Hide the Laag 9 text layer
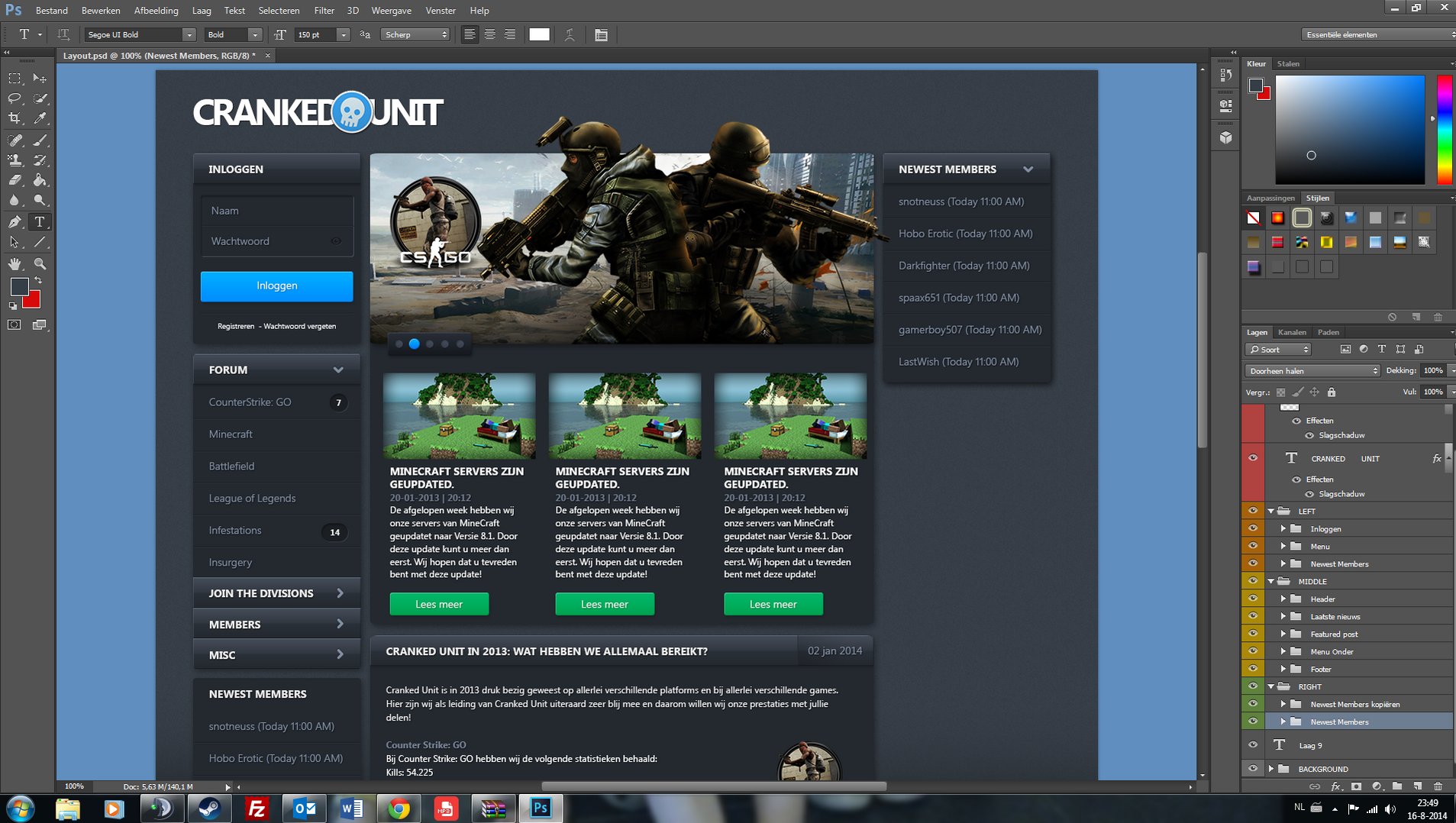 click(x=1253, y=745)
